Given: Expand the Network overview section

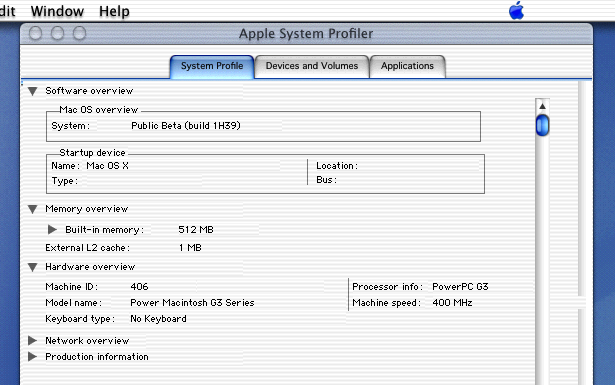Looking at the screenshot, I should click(x=33, y=340).
